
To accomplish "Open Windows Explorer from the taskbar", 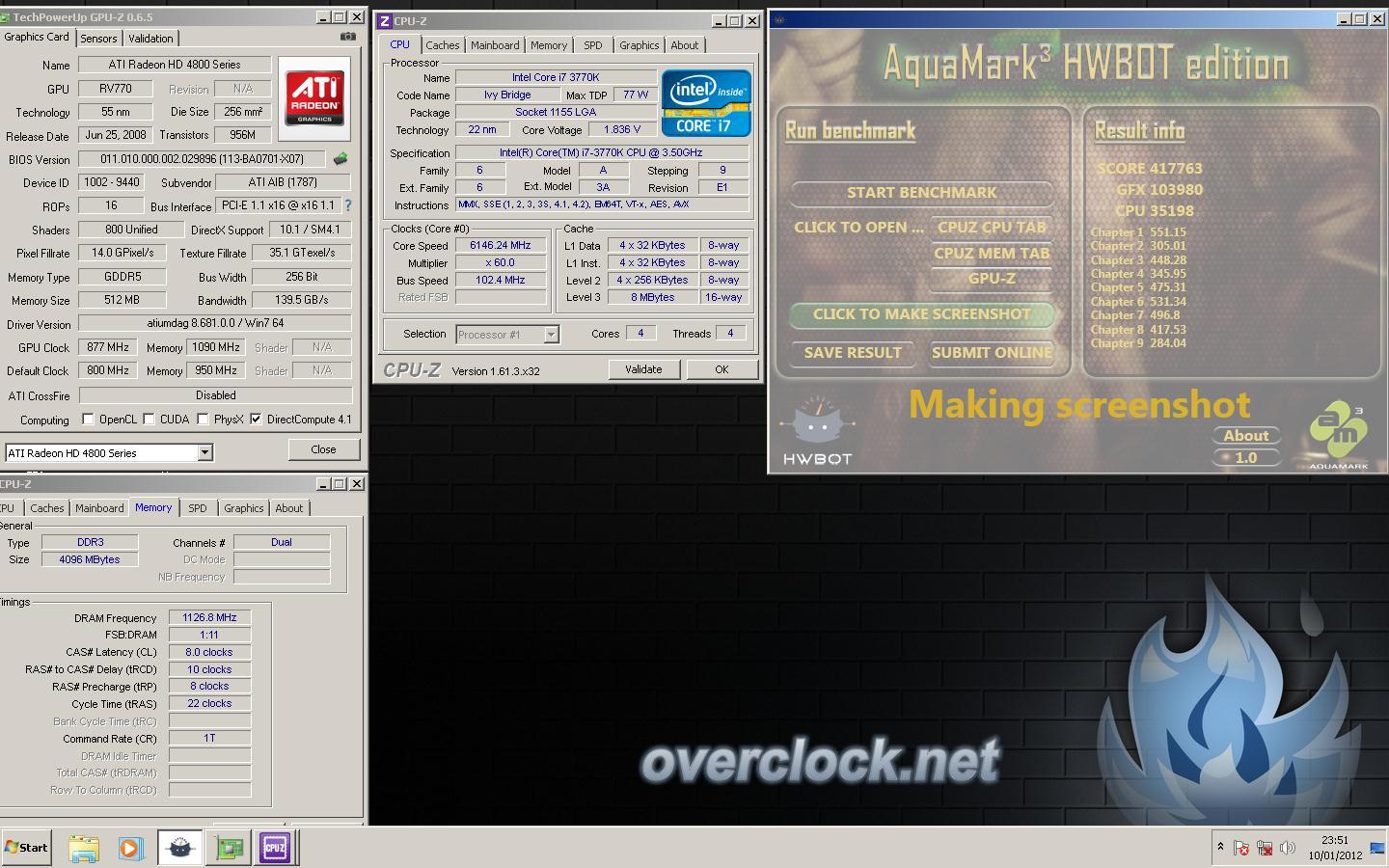I will coord(84,848).
